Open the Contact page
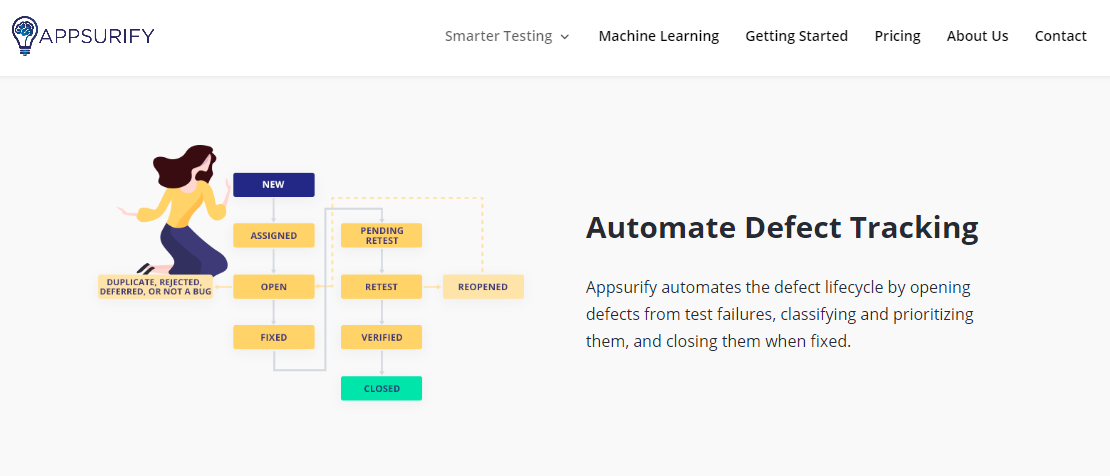1110x476 pixels. [x=1060, y=36]
